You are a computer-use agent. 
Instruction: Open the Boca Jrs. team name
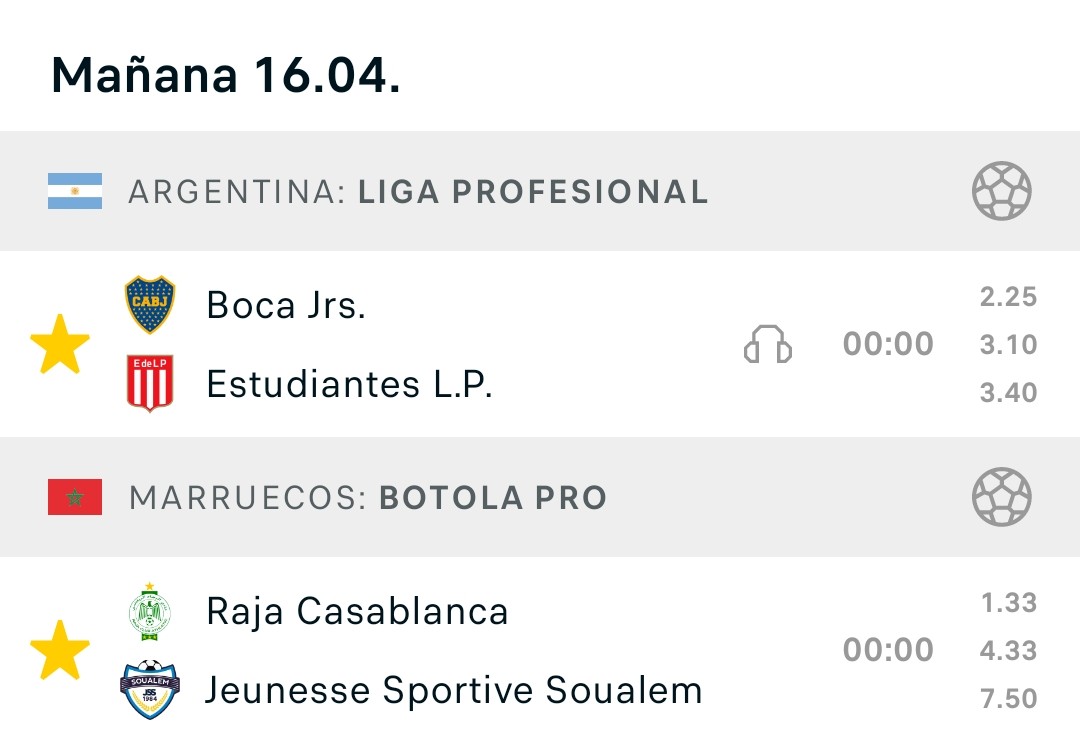click(286, 305)
